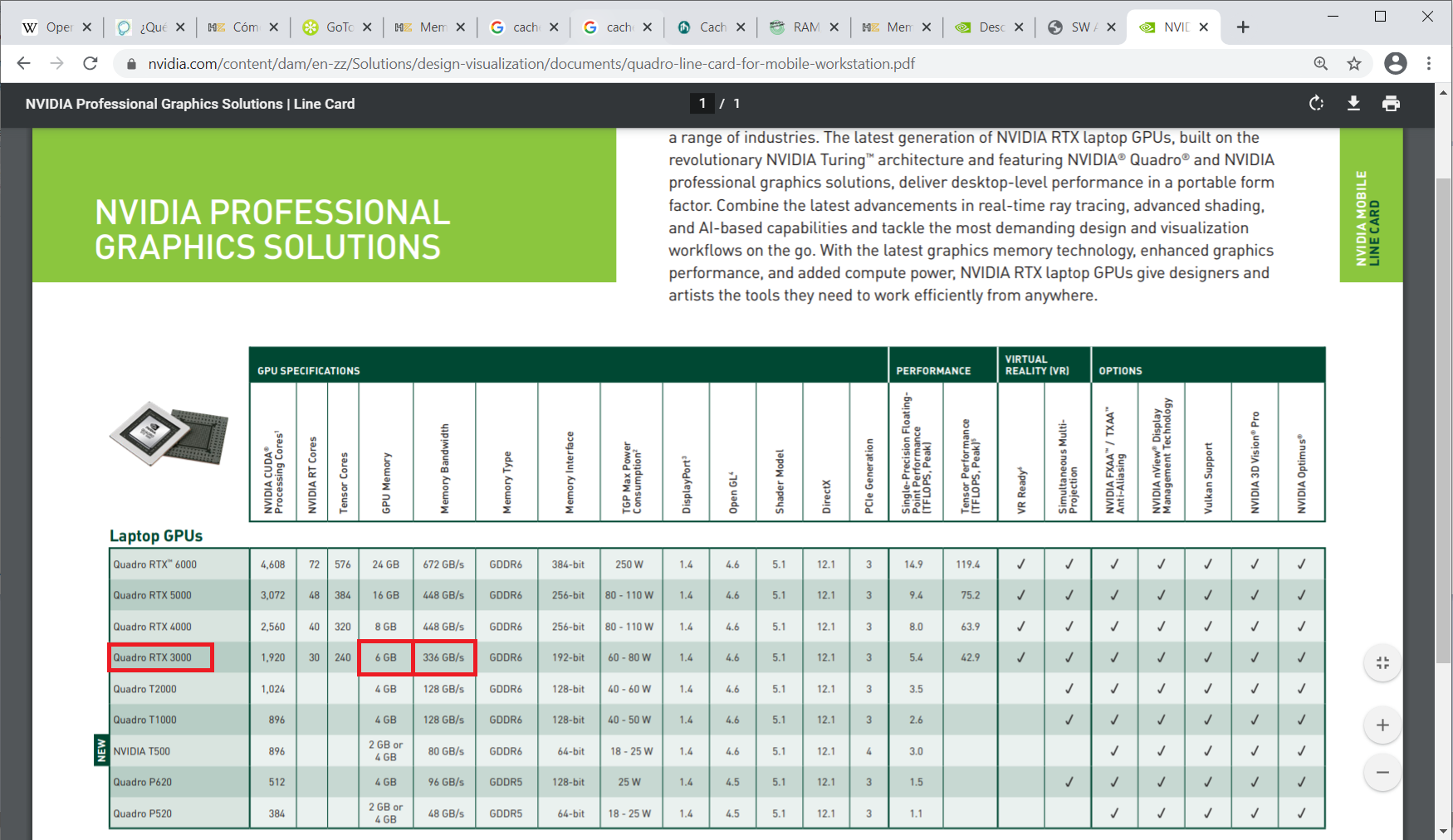Click the "Laptop GPUs" heading

tap(156, 535)
